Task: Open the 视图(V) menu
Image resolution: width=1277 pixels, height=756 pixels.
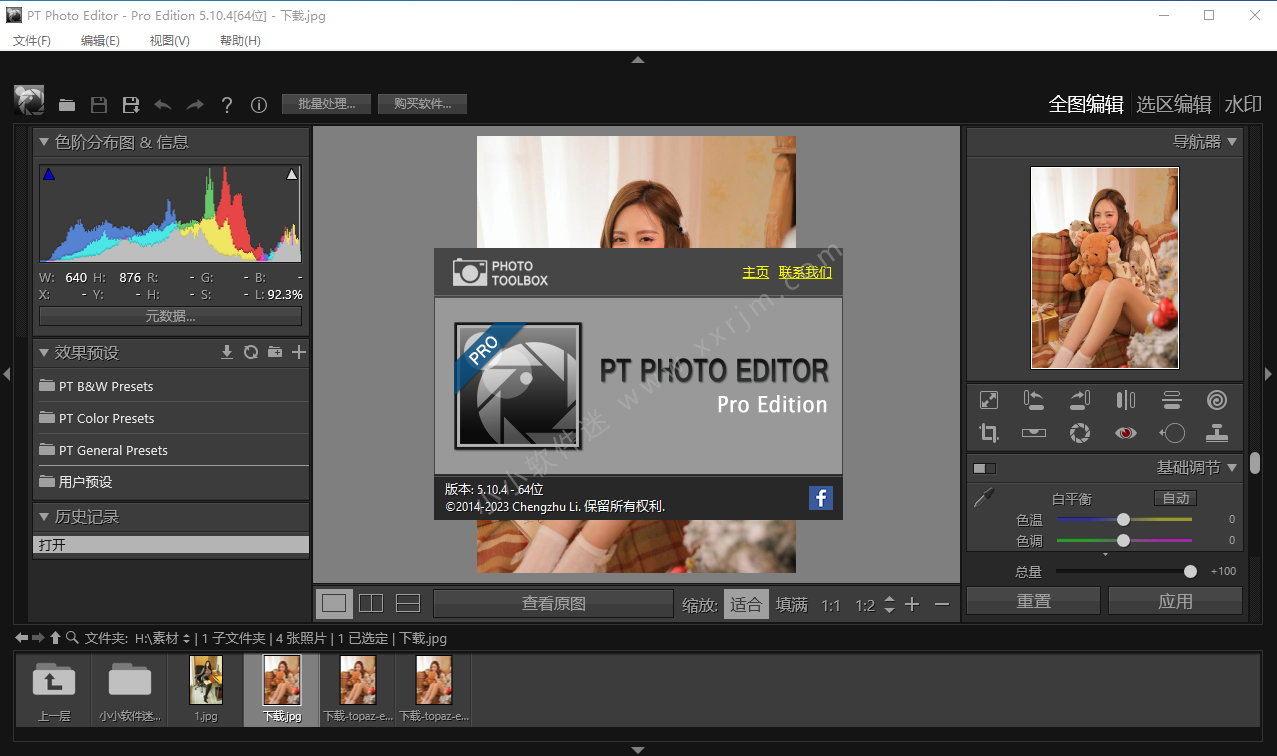Action: point(170,40)
